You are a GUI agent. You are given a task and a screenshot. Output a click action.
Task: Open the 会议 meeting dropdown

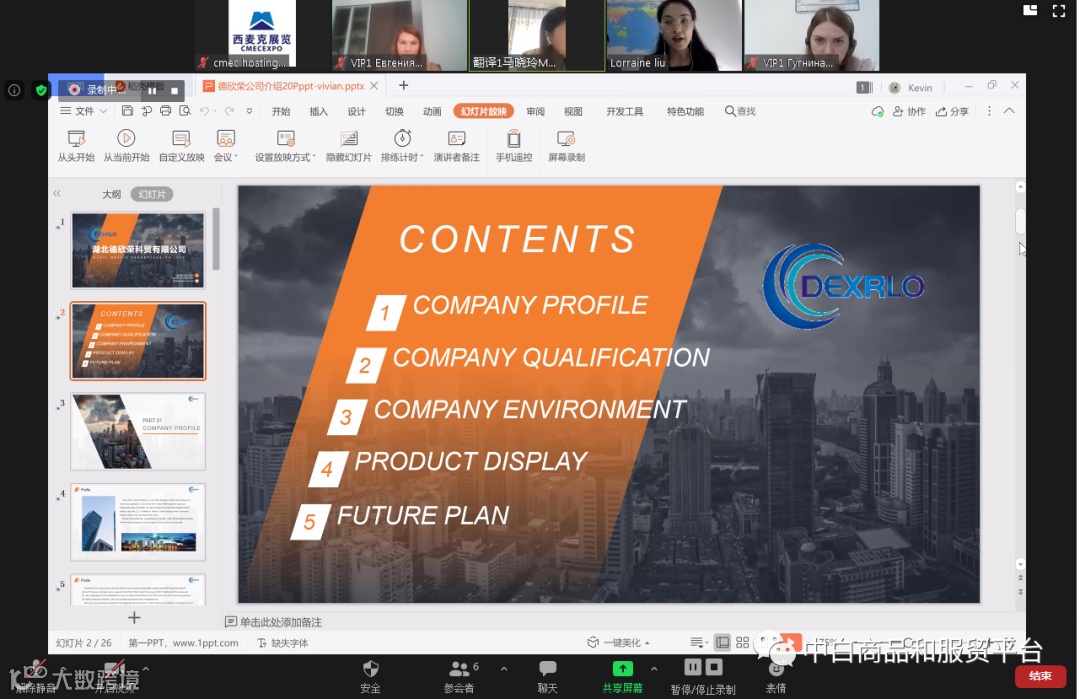point(226,145)
